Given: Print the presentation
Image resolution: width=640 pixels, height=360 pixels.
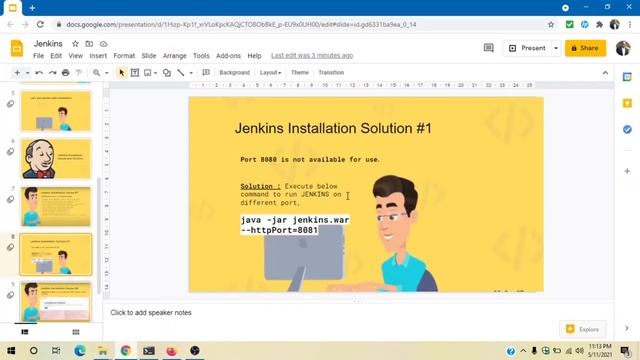Looking at the screenshot, I should tap(65, 73).
